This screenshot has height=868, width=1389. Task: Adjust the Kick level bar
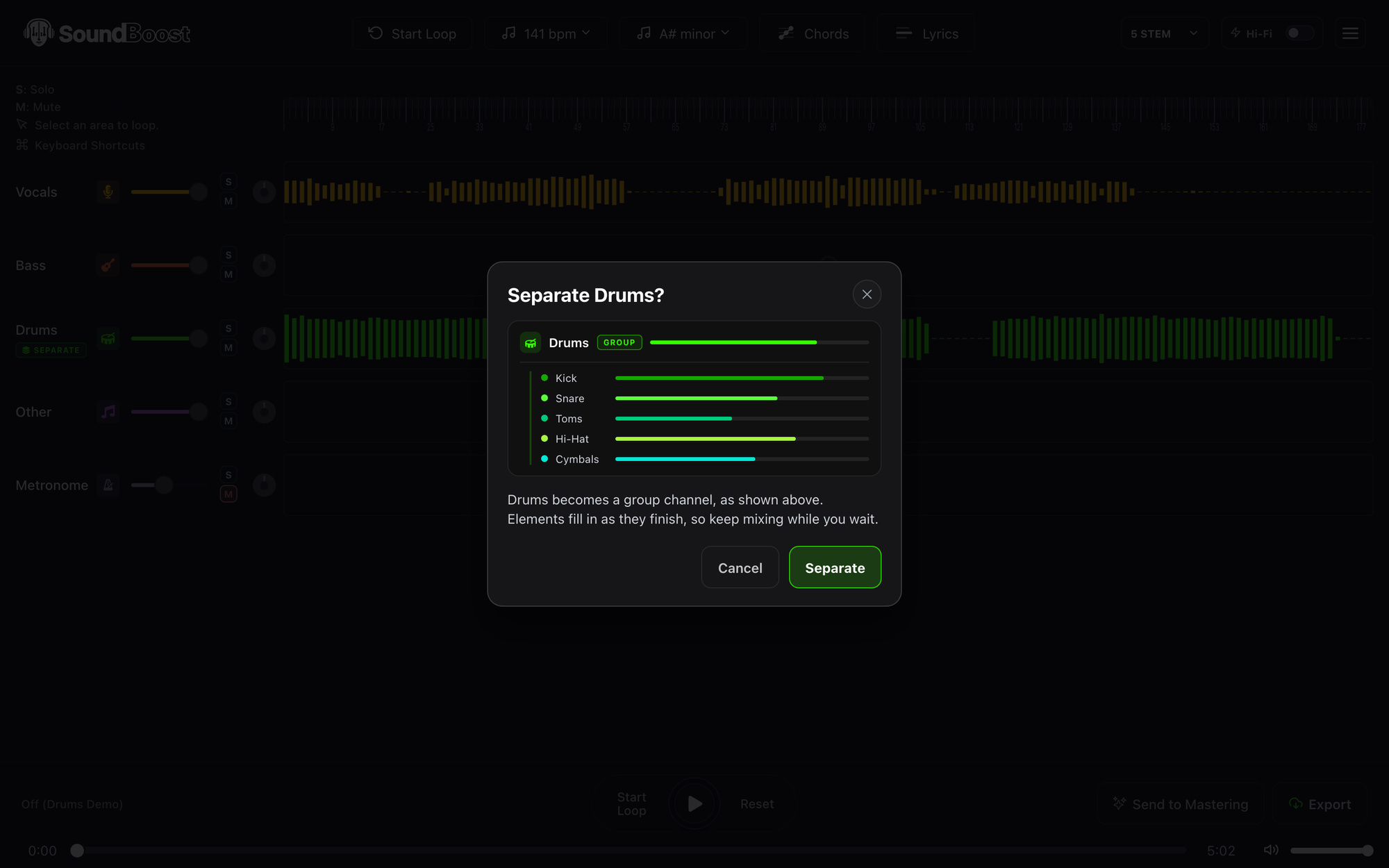pyautogui.click(x=742, y=378)
